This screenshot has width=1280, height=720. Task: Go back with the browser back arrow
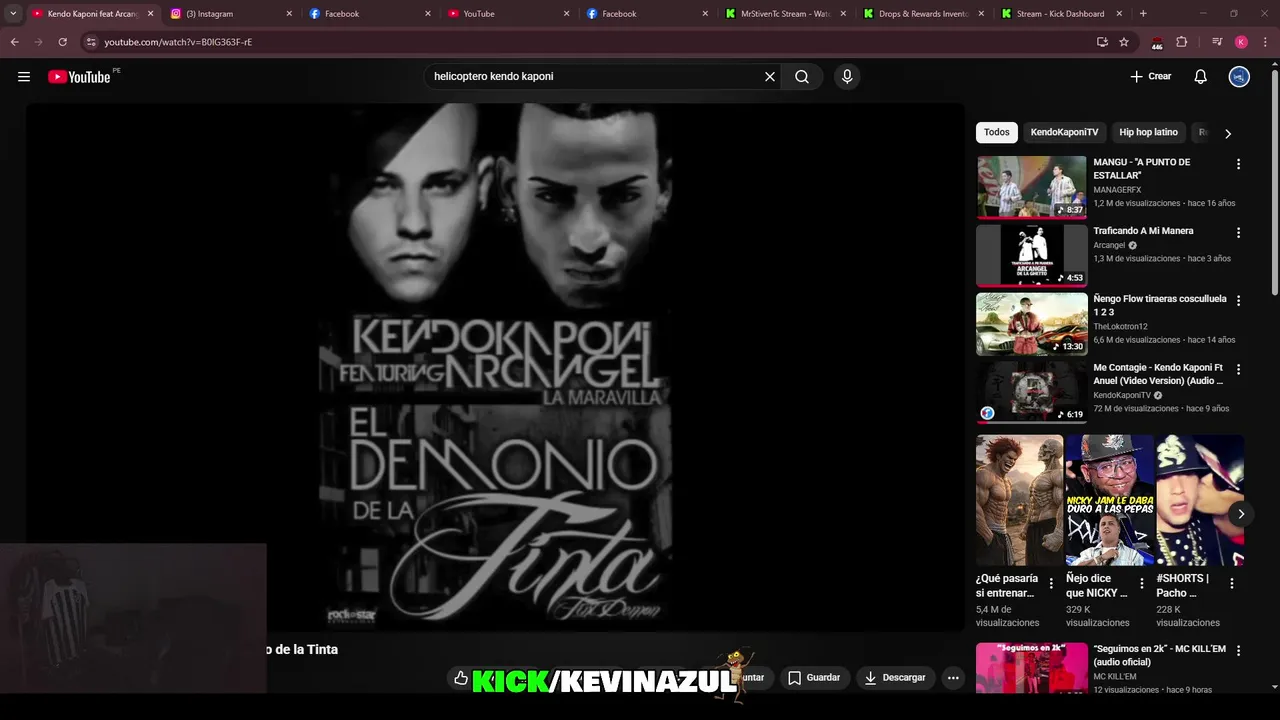(15, 42)
